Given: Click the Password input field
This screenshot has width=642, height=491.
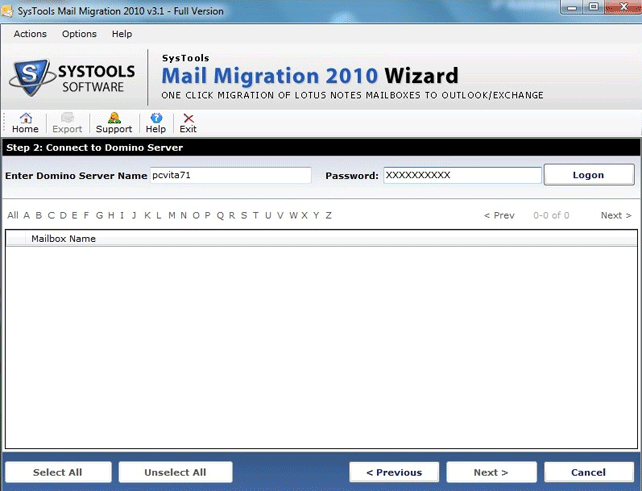Looking at the screenshot, I should coord(462,175).
